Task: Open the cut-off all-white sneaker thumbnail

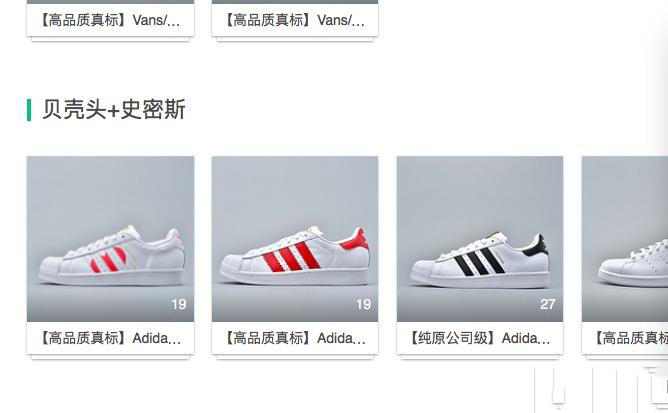Action: coord(625,239)
